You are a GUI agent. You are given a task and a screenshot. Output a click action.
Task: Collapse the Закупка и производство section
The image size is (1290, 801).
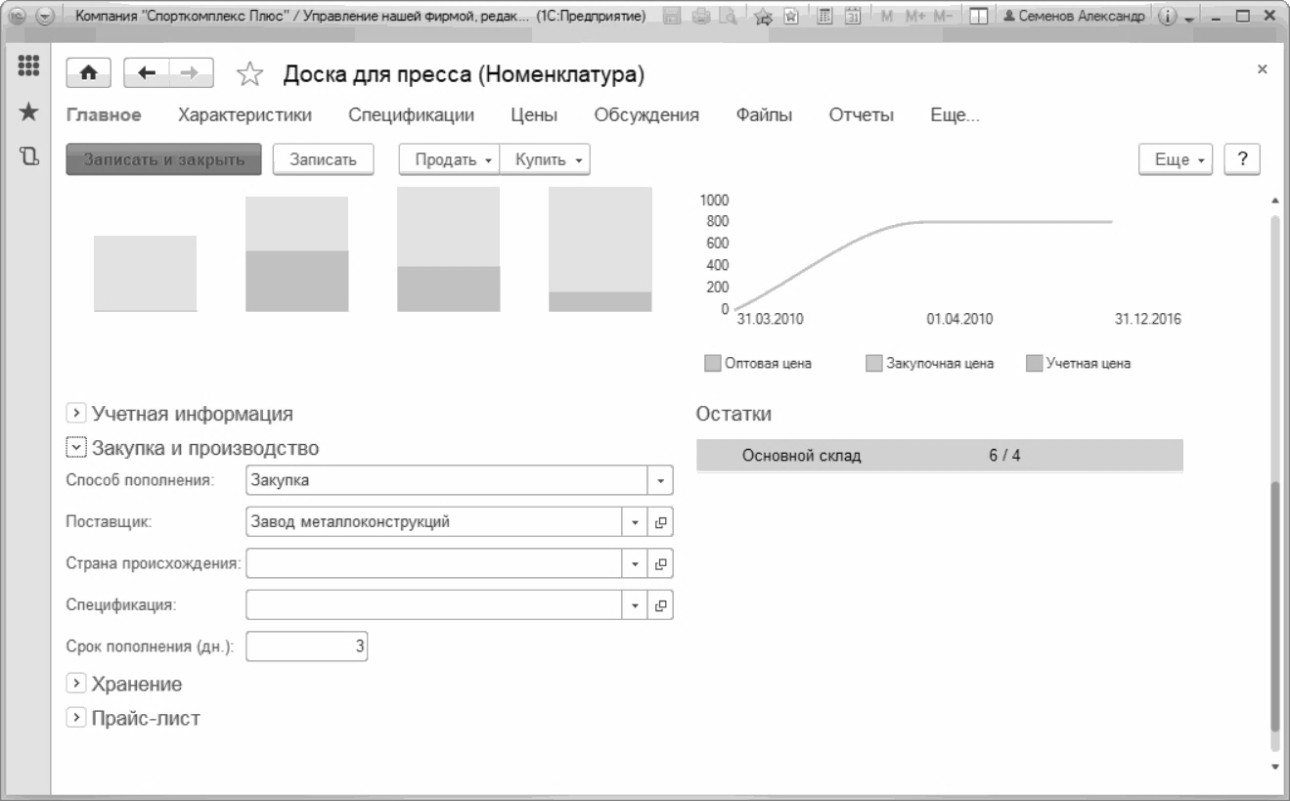pyautogui.click(x=74, y=447)
